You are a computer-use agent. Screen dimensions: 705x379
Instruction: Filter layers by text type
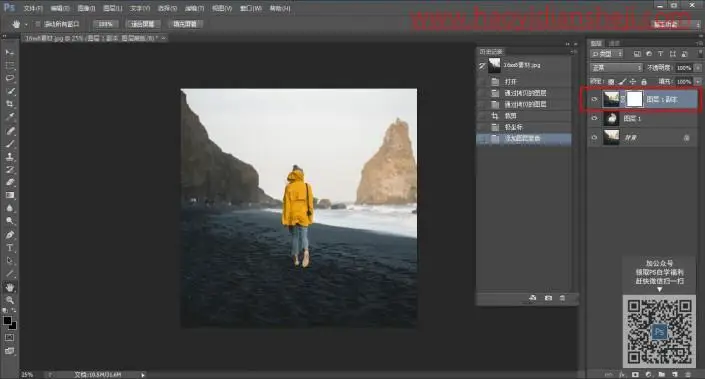660,54
